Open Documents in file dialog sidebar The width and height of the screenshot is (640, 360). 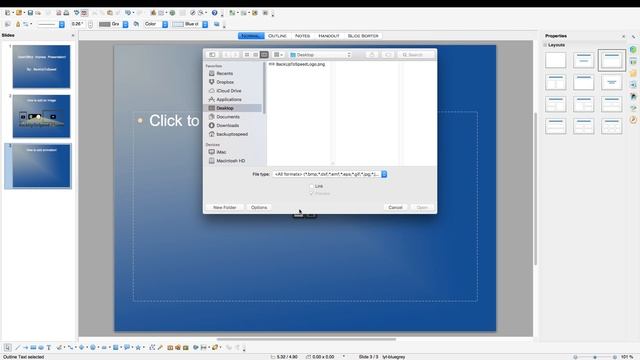(x=228, y=117)
